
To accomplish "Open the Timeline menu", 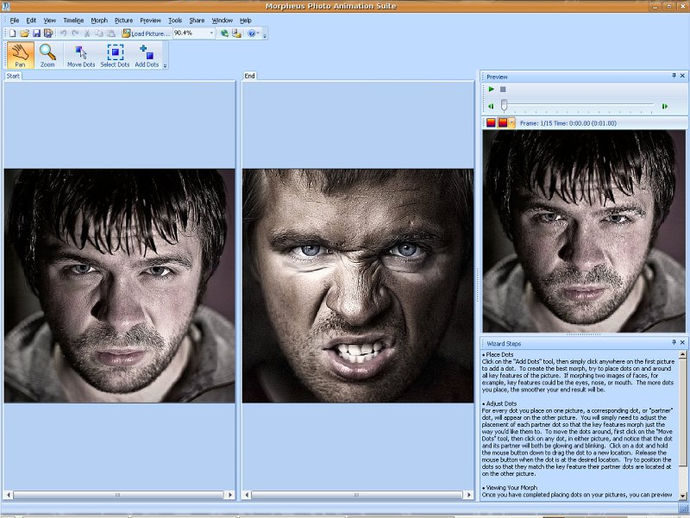I will coord(73,20).
